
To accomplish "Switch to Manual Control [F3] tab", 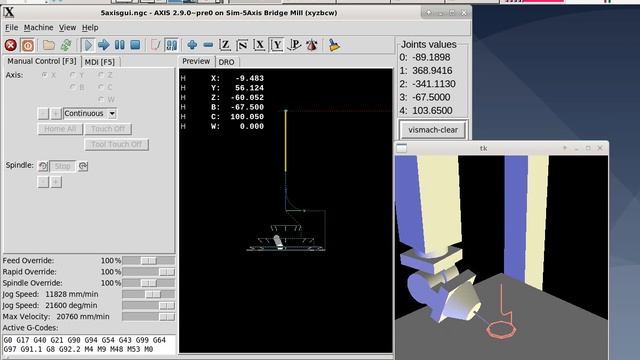I will coord(42,61).
